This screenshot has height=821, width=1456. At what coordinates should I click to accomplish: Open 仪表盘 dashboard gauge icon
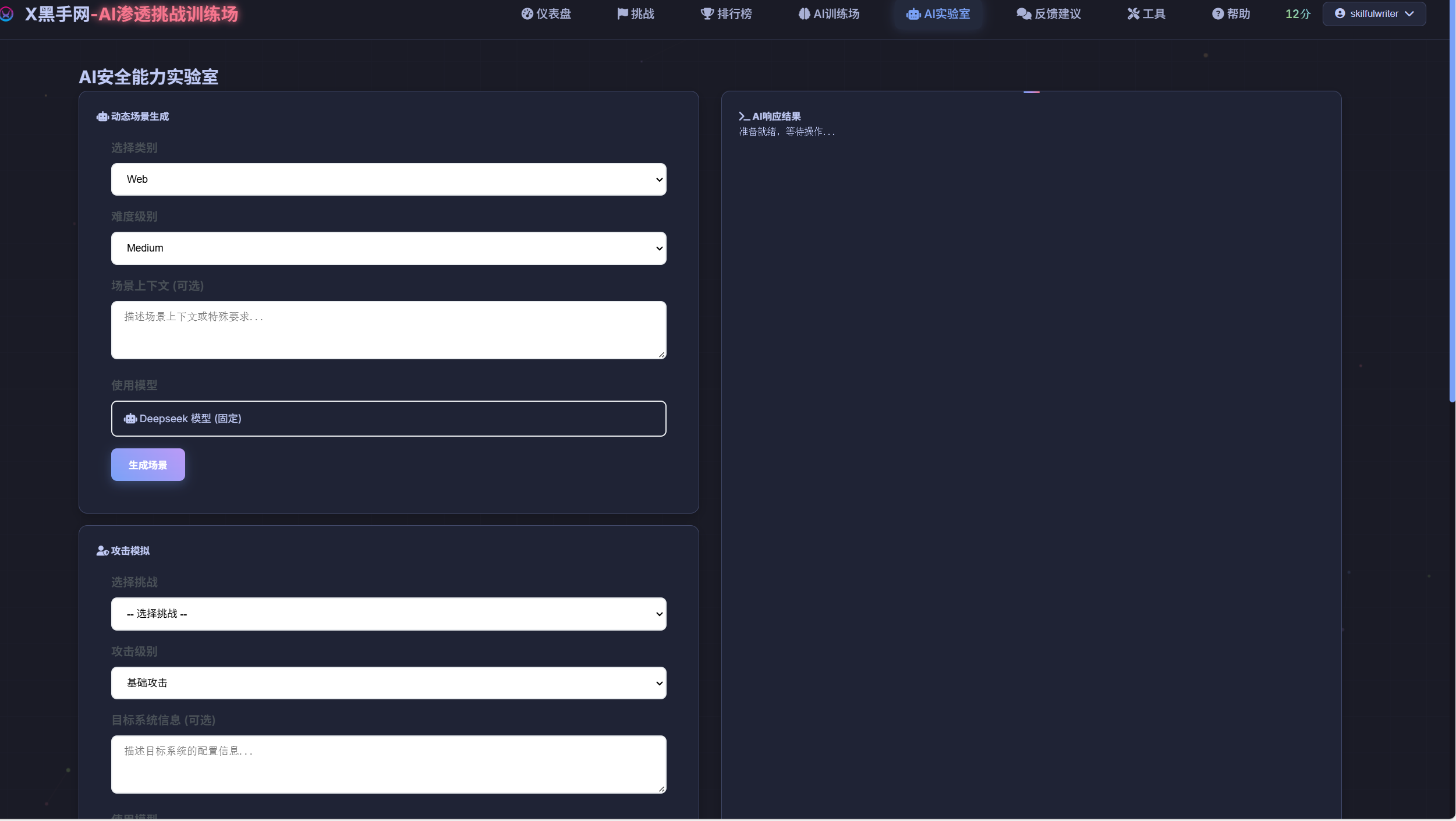pos(527,14)
